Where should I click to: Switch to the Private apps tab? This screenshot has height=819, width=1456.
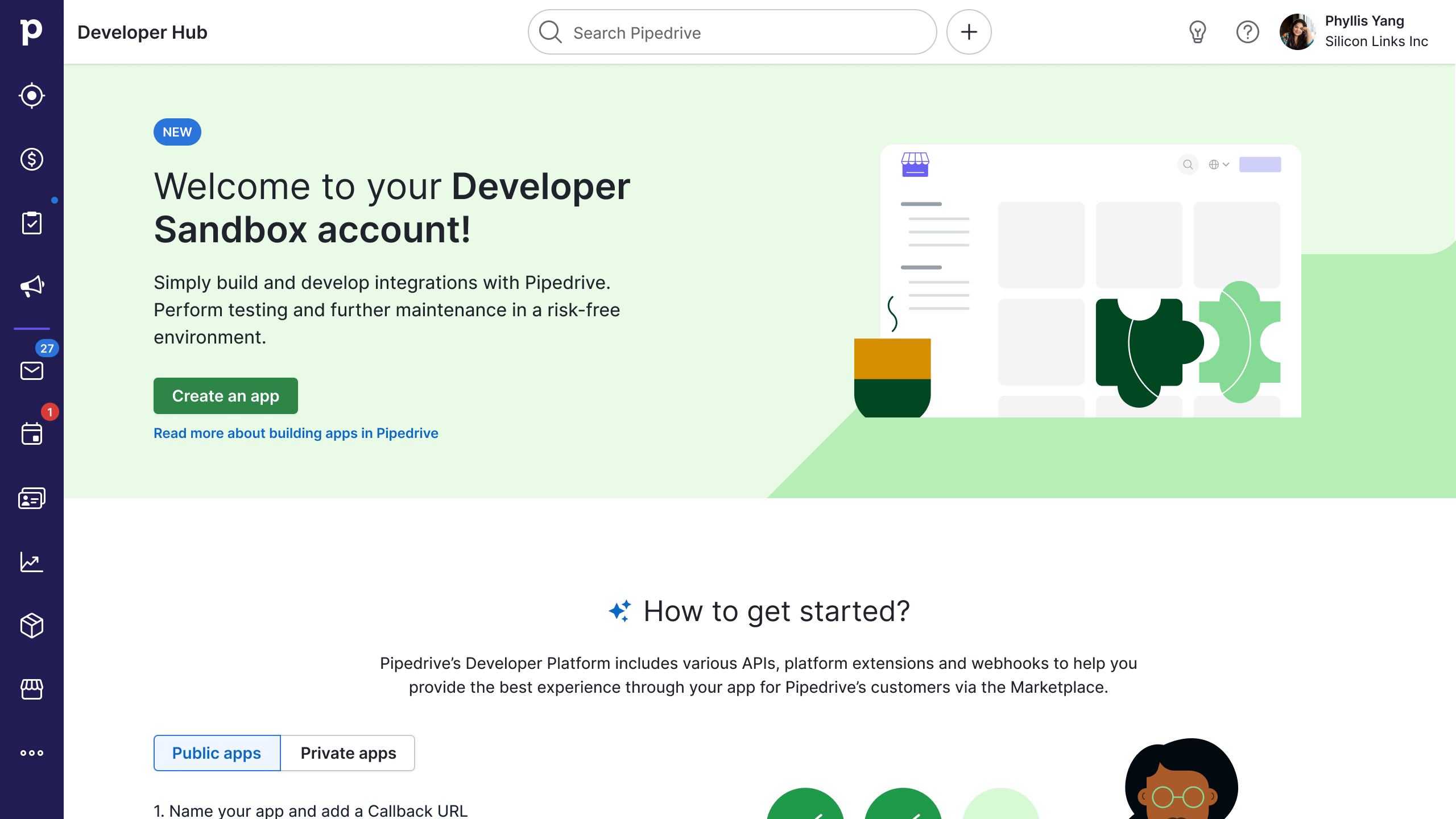(x=347, y=753)
